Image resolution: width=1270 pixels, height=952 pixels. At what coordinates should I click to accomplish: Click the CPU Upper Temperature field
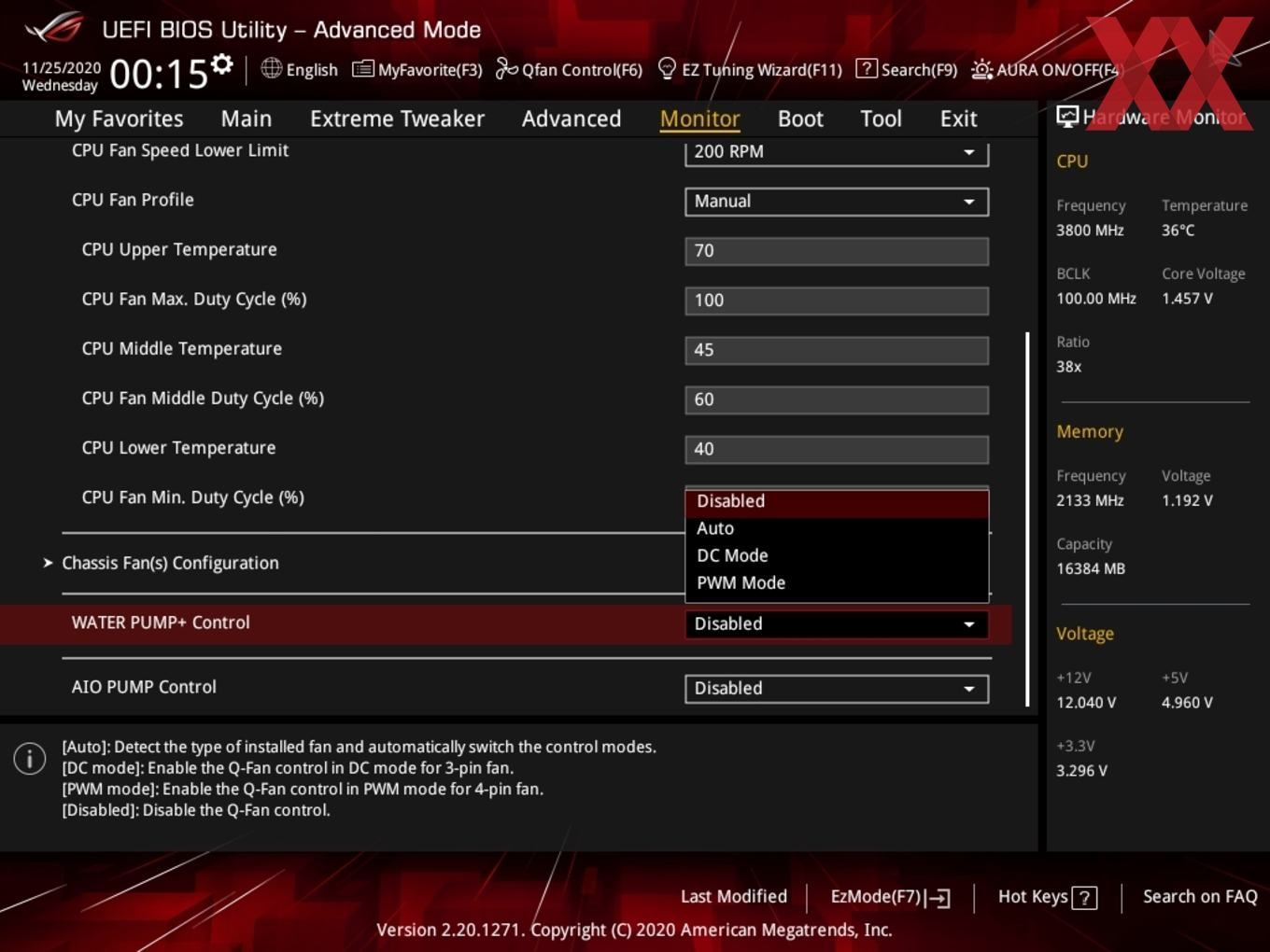pos(837,251)
